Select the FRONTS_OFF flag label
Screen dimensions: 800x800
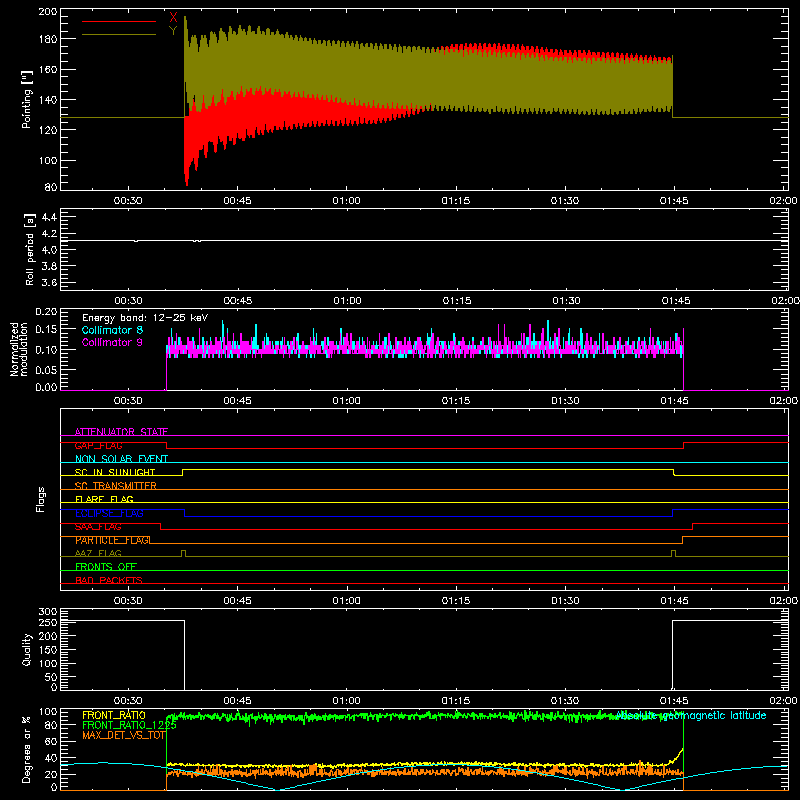click(x=106, y=567)
